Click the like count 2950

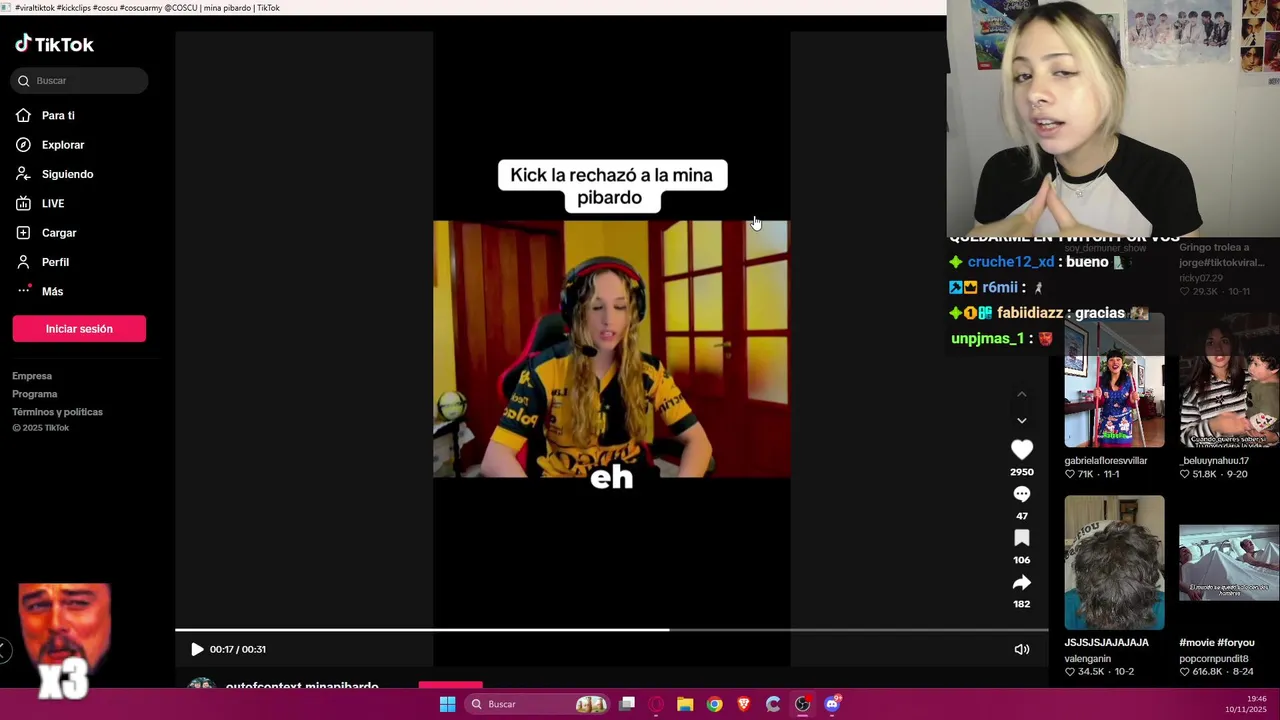1021,472
